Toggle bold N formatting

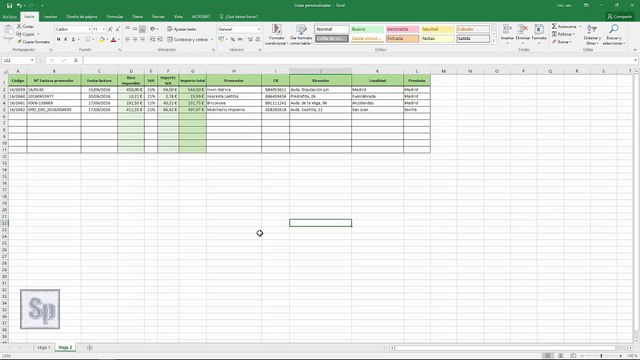(x=58, y=40)
